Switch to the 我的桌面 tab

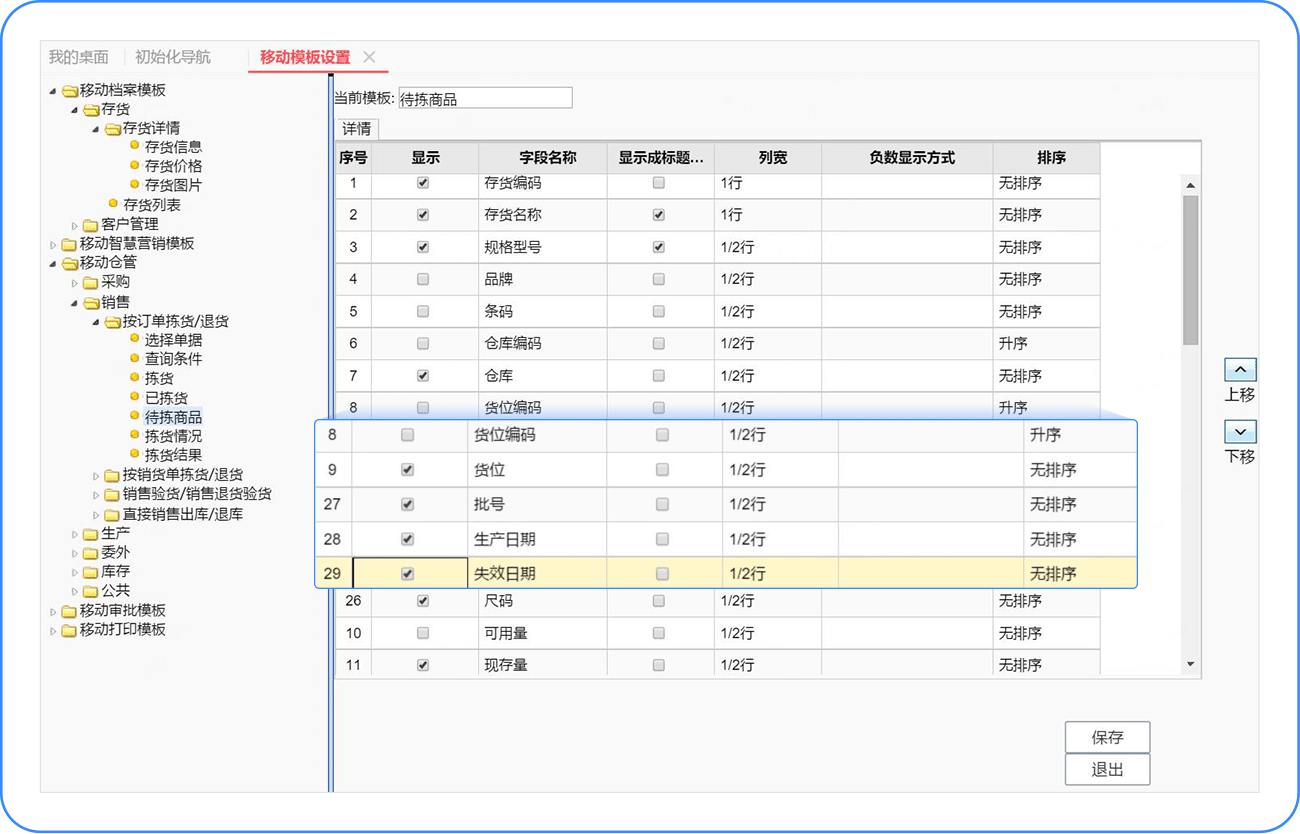point(78,57)
